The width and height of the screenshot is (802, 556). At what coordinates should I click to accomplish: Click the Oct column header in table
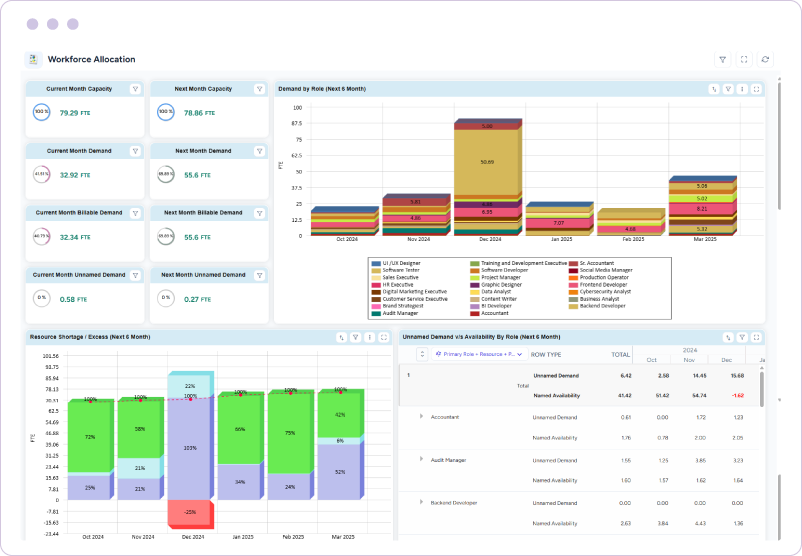(652, 360)
